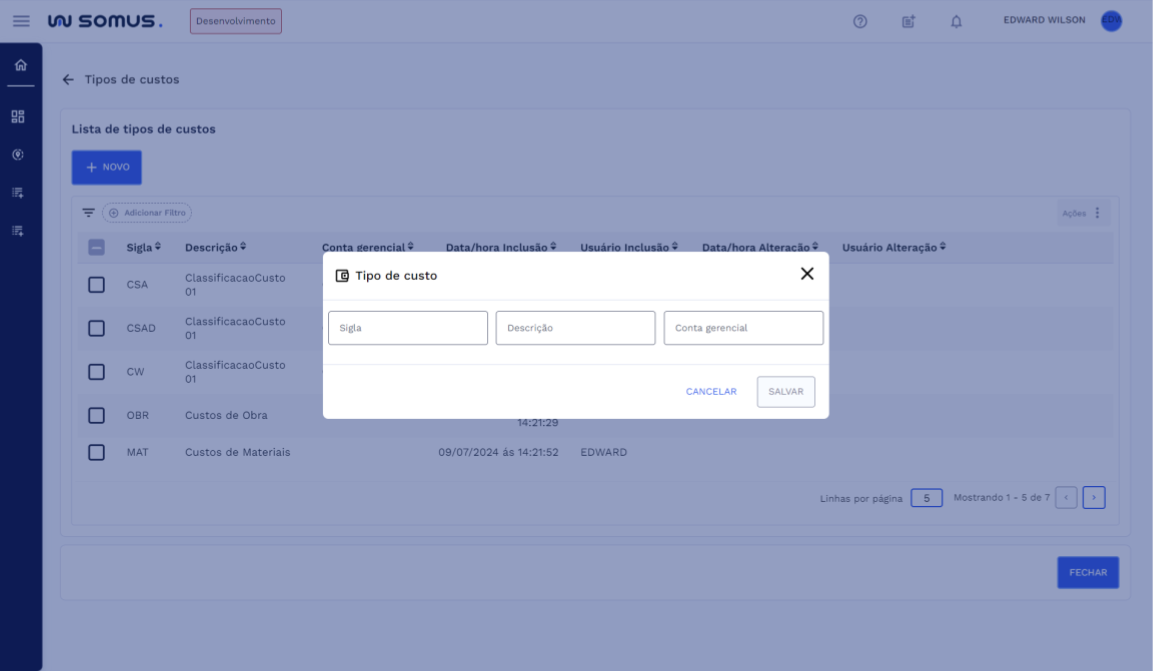The height and width of the screenshot is (672, 1154).
Task: Click the home icon in sidebar
Action: point(20,66)
